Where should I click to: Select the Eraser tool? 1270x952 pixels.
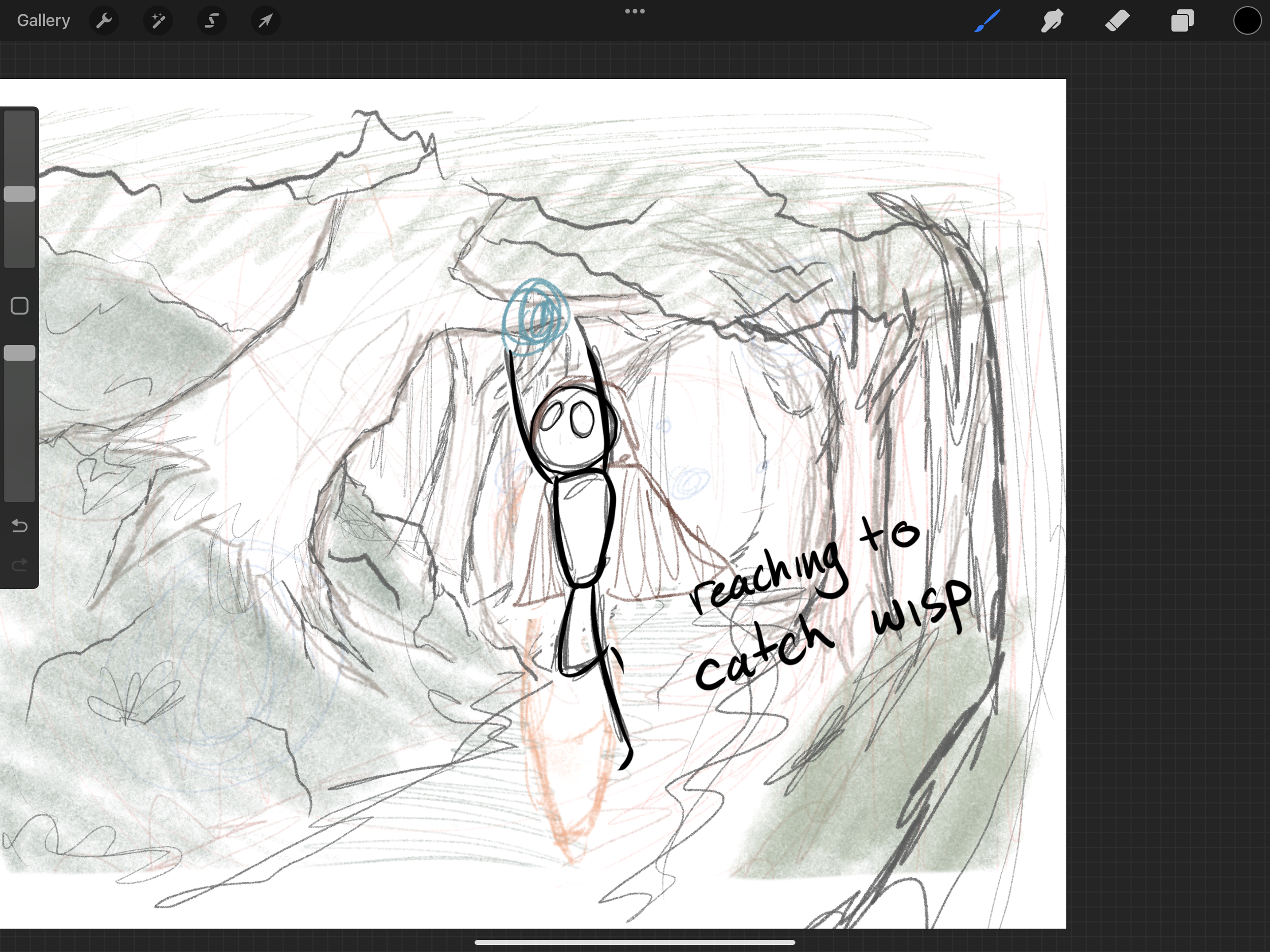click(1117, 21)
